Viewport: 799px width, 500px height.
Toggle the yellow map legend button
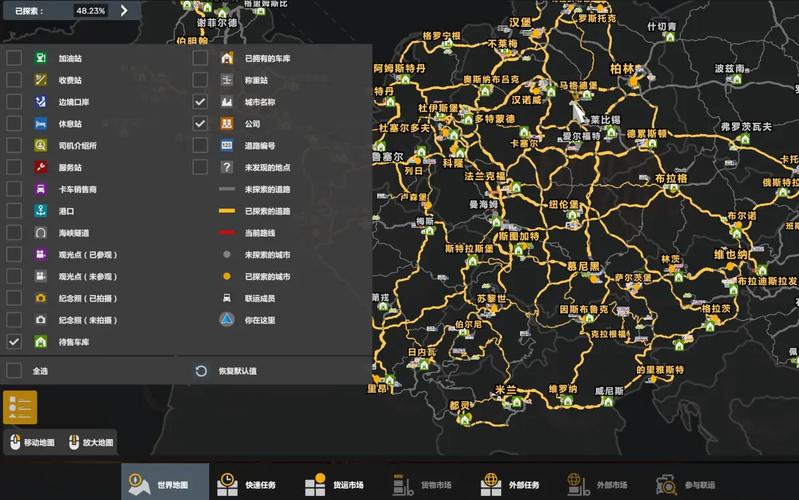click(20, 408)
